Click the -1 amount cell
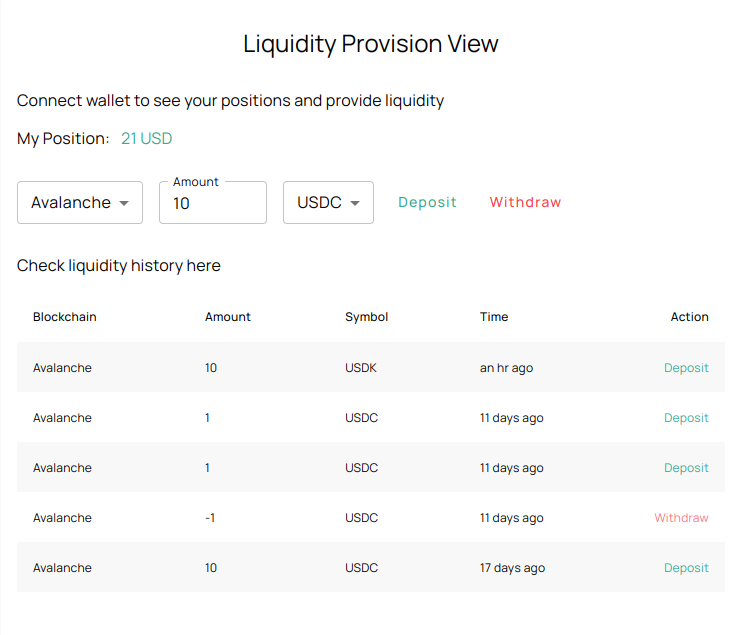Screen dimensions: 729x635 210,518
